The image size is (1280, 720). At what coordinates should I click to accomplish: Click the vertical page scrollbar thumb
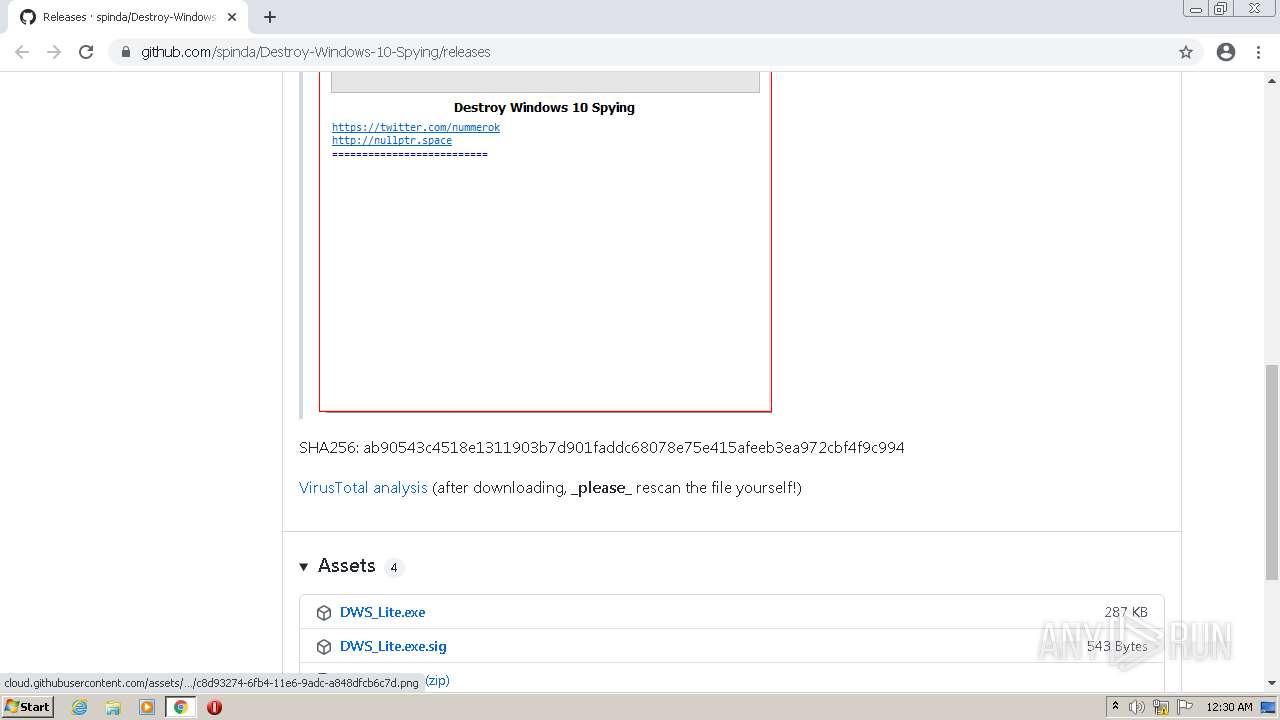point(1272,472)
